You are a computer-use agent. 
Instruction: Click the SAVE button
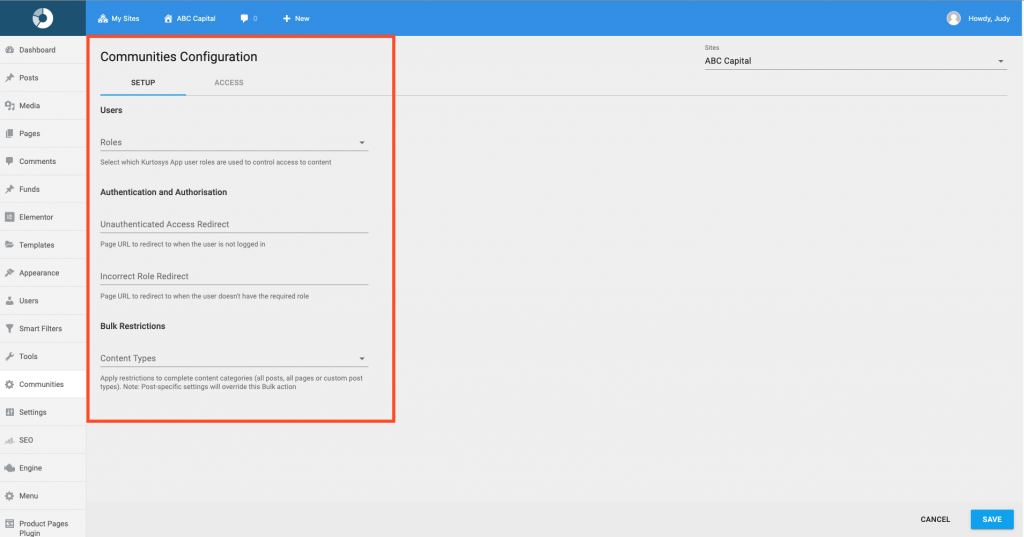coord(992,519)
